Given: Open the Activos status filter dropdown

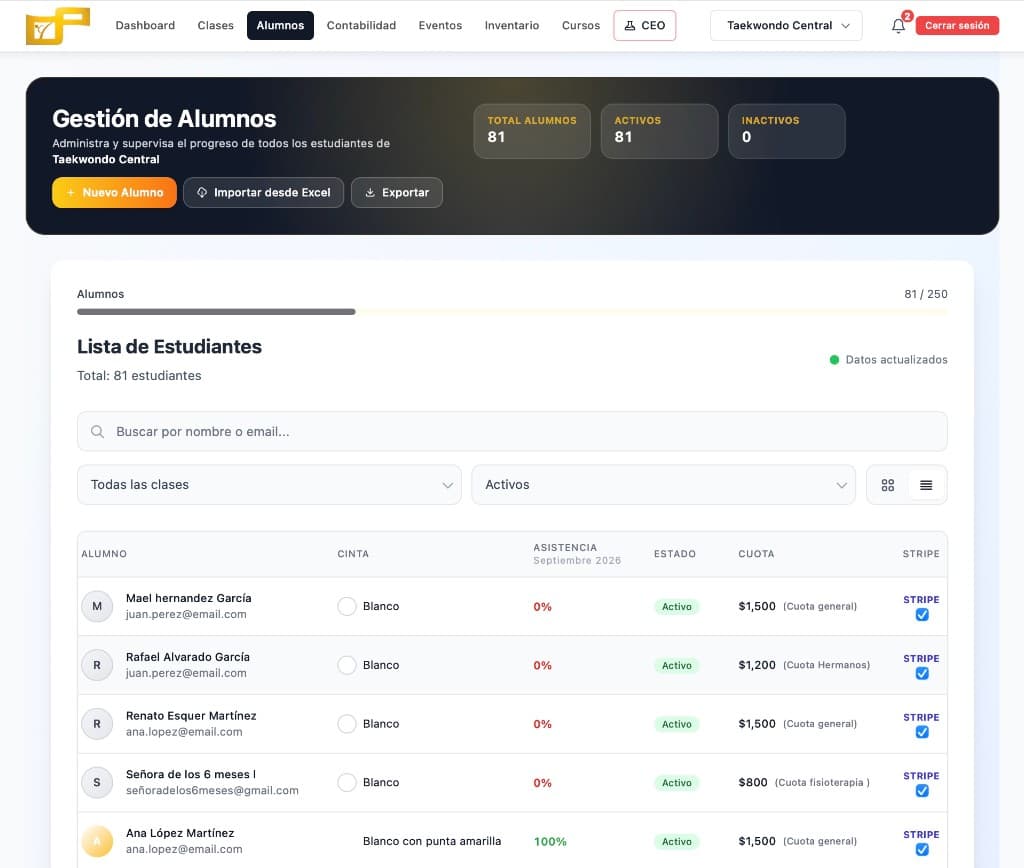Looking at the screenshot, I should click(664, 485).
